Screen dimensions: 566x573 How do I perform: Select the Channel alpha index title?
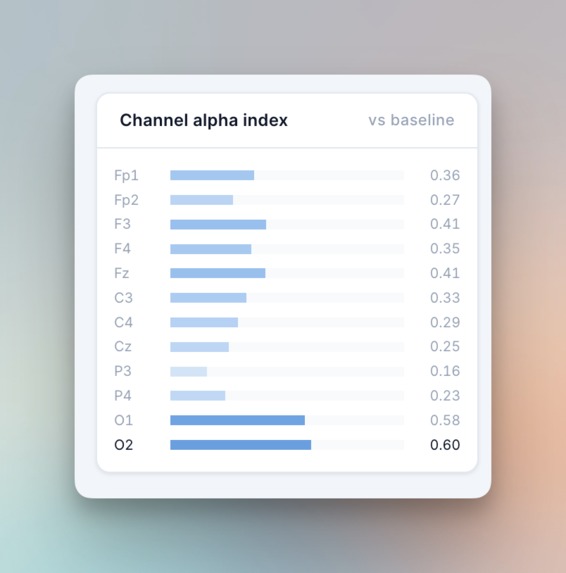(204, 120)
